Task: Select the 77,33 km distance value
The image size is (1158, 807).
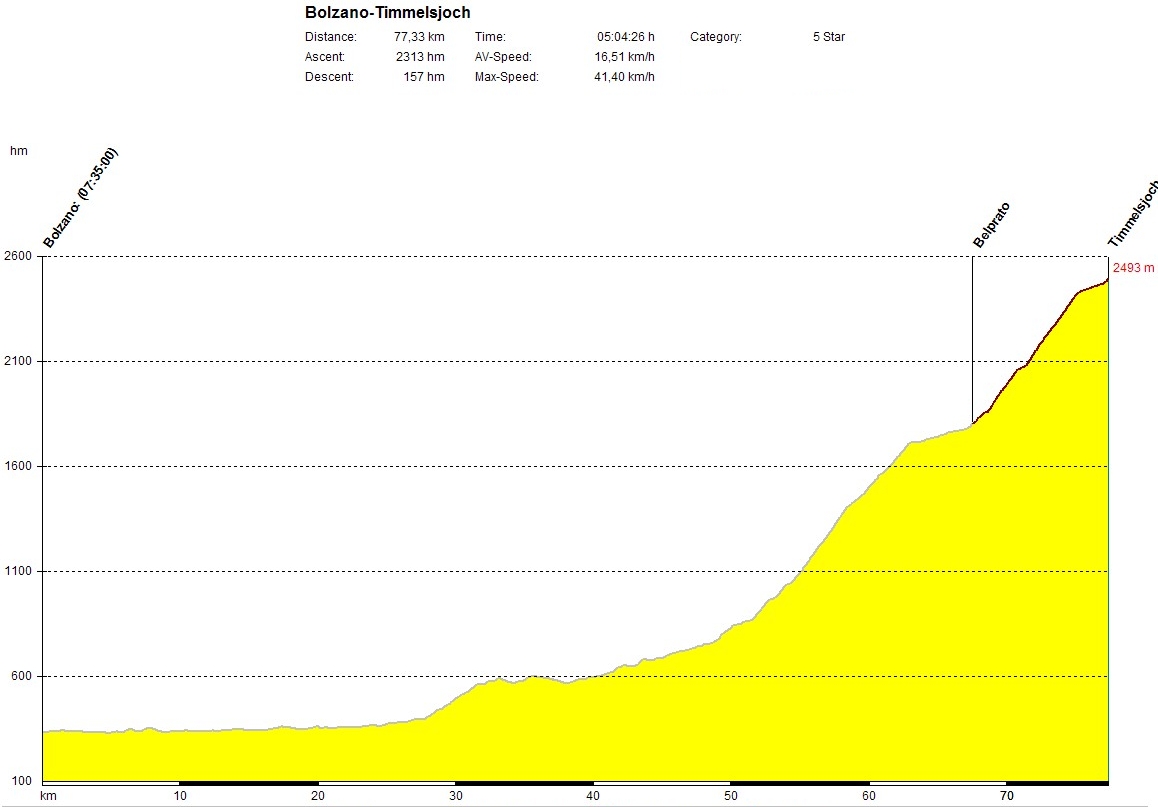Action: coord(419,37)
